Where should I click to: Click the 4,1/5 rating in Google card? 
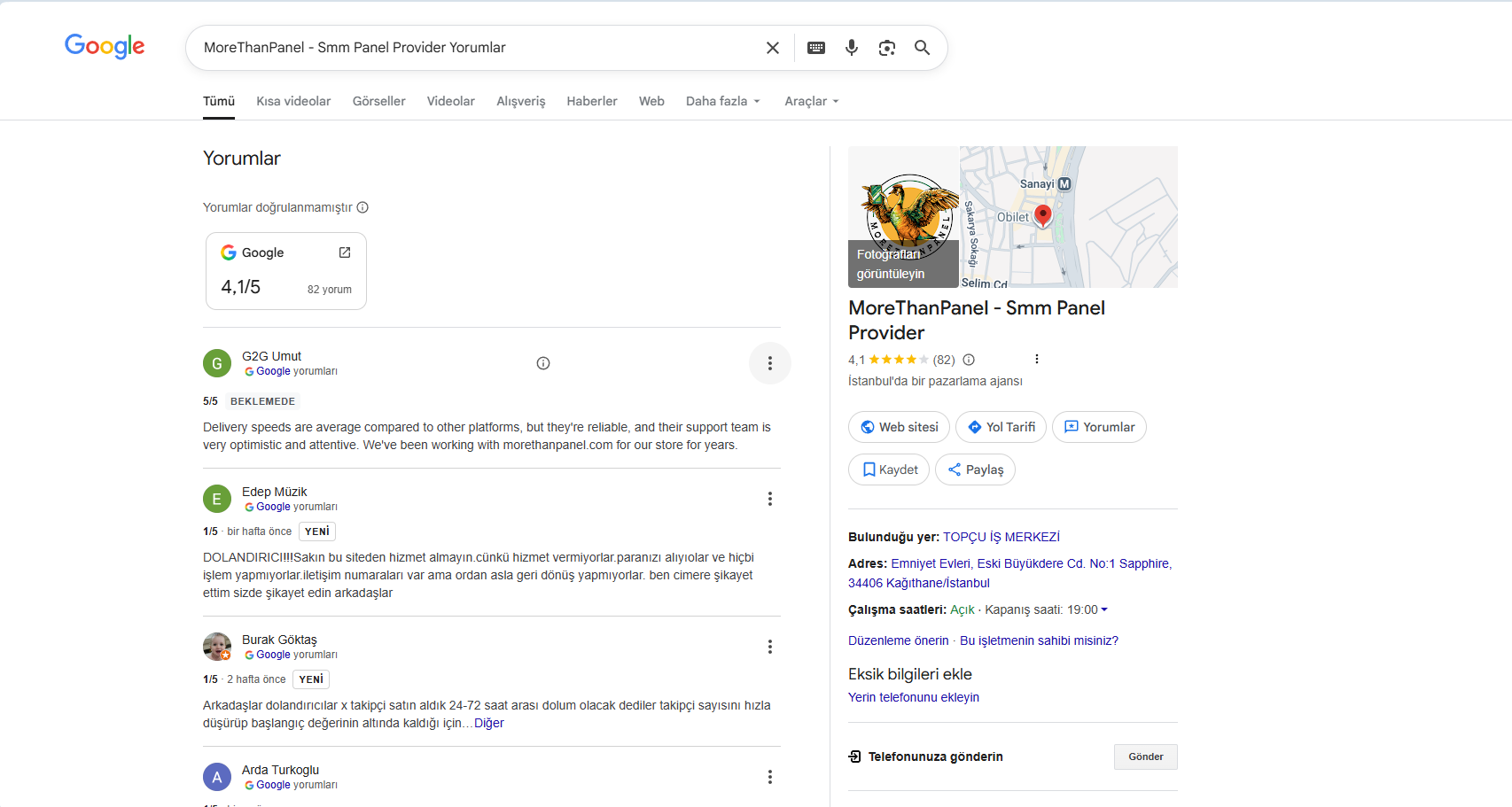[x=241, y=287]
